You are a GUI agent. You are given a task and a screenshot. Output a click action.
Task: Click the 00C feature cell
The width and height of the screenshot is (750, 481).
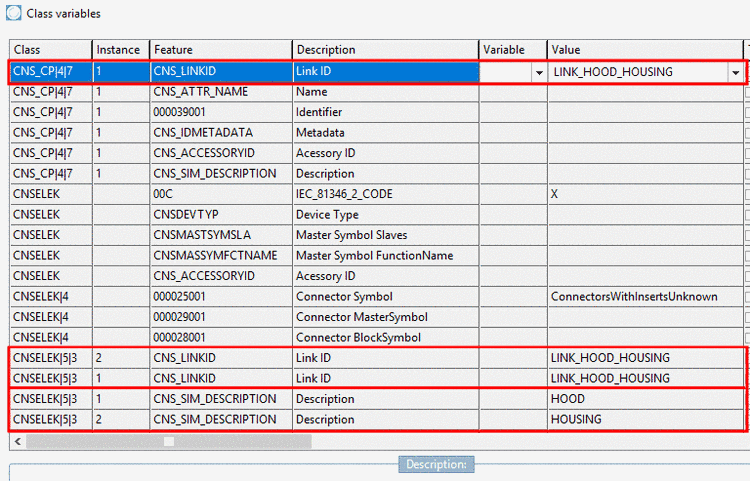pos(221,194)
